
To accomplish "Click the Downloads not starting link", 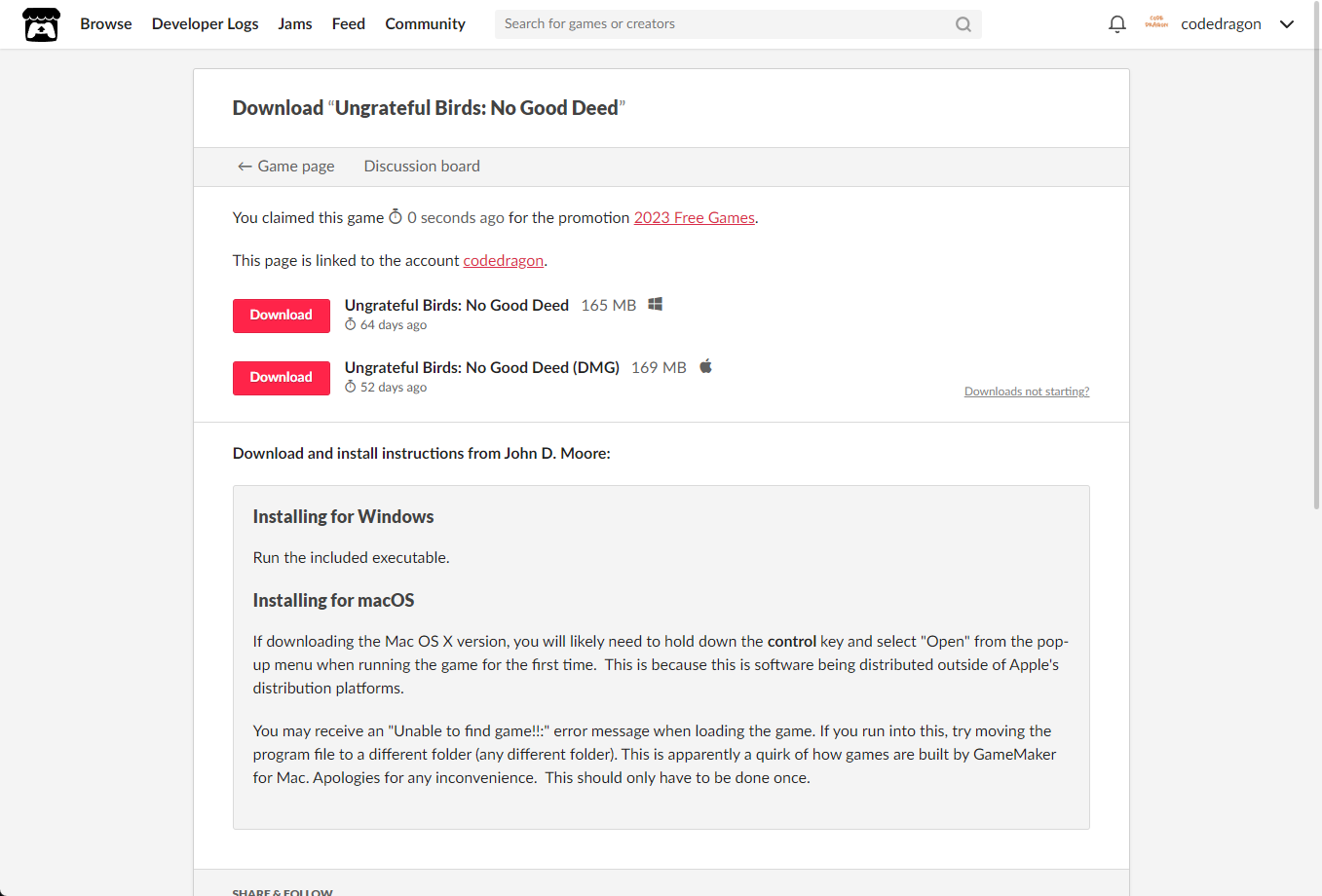I will [1027, 392].
